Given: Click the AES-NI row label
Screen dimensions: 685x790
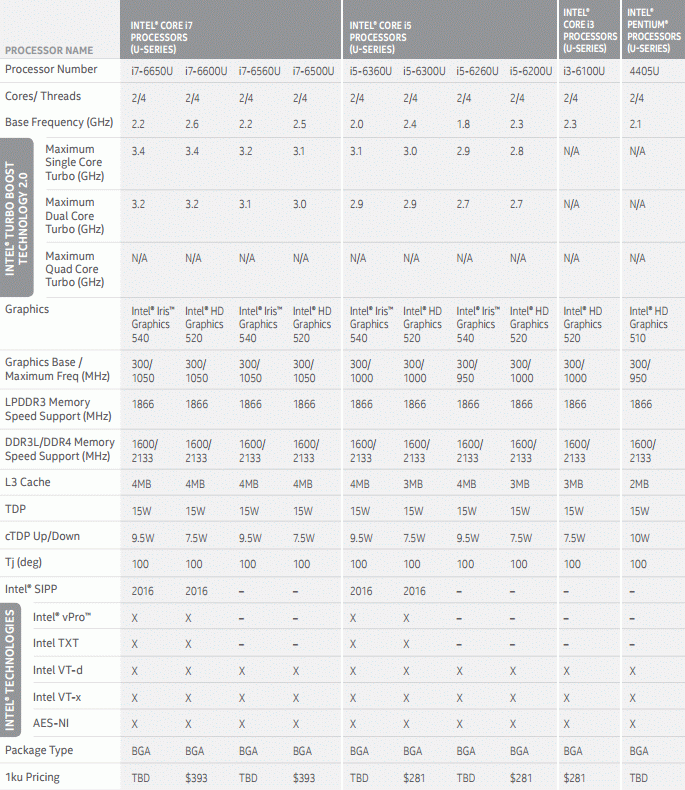Looking at the screenshot, I should 51,723.
